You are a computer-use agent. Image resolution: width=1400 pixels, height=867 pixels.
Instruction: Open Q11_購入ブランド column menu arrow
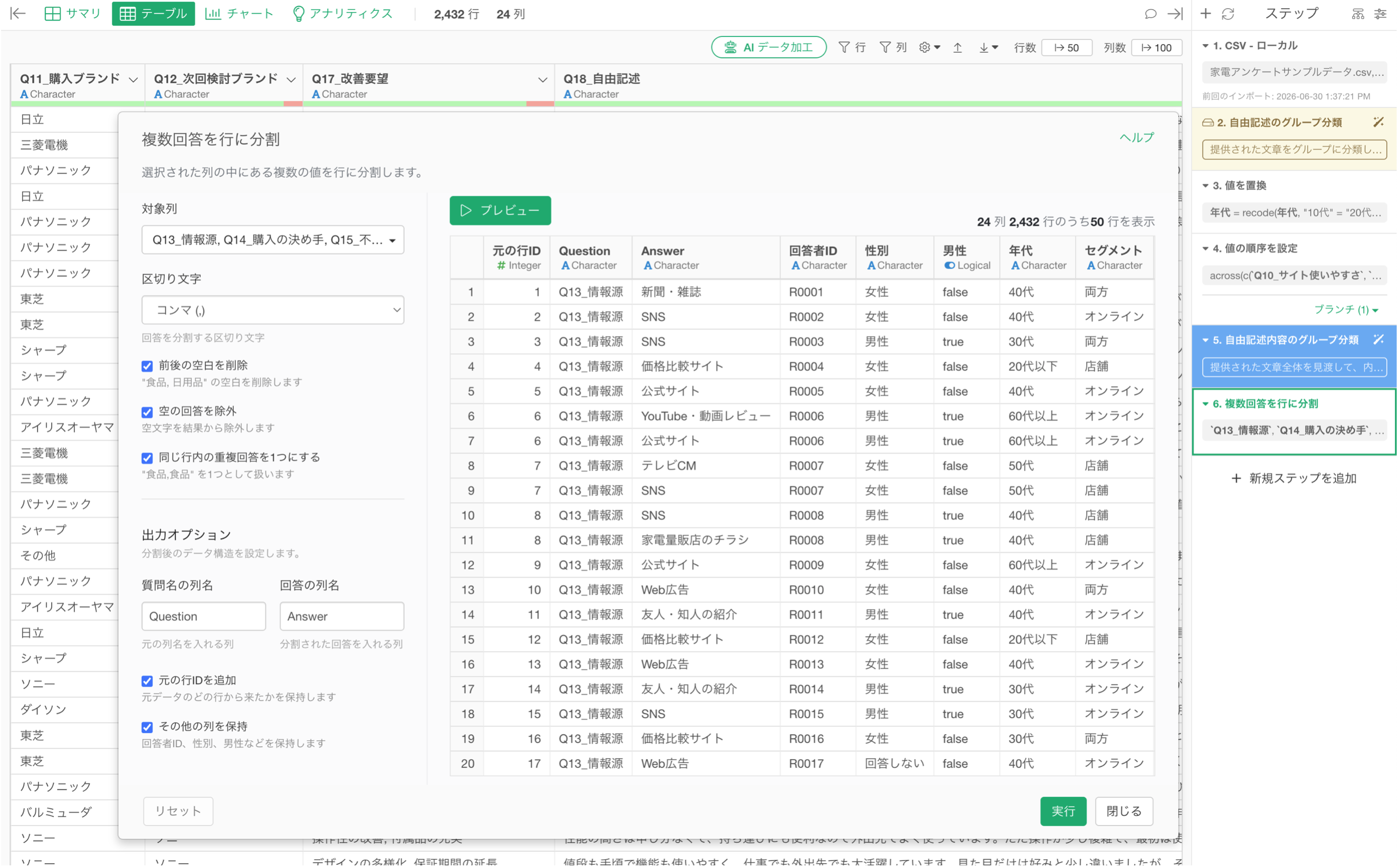[x=133, y=80]
